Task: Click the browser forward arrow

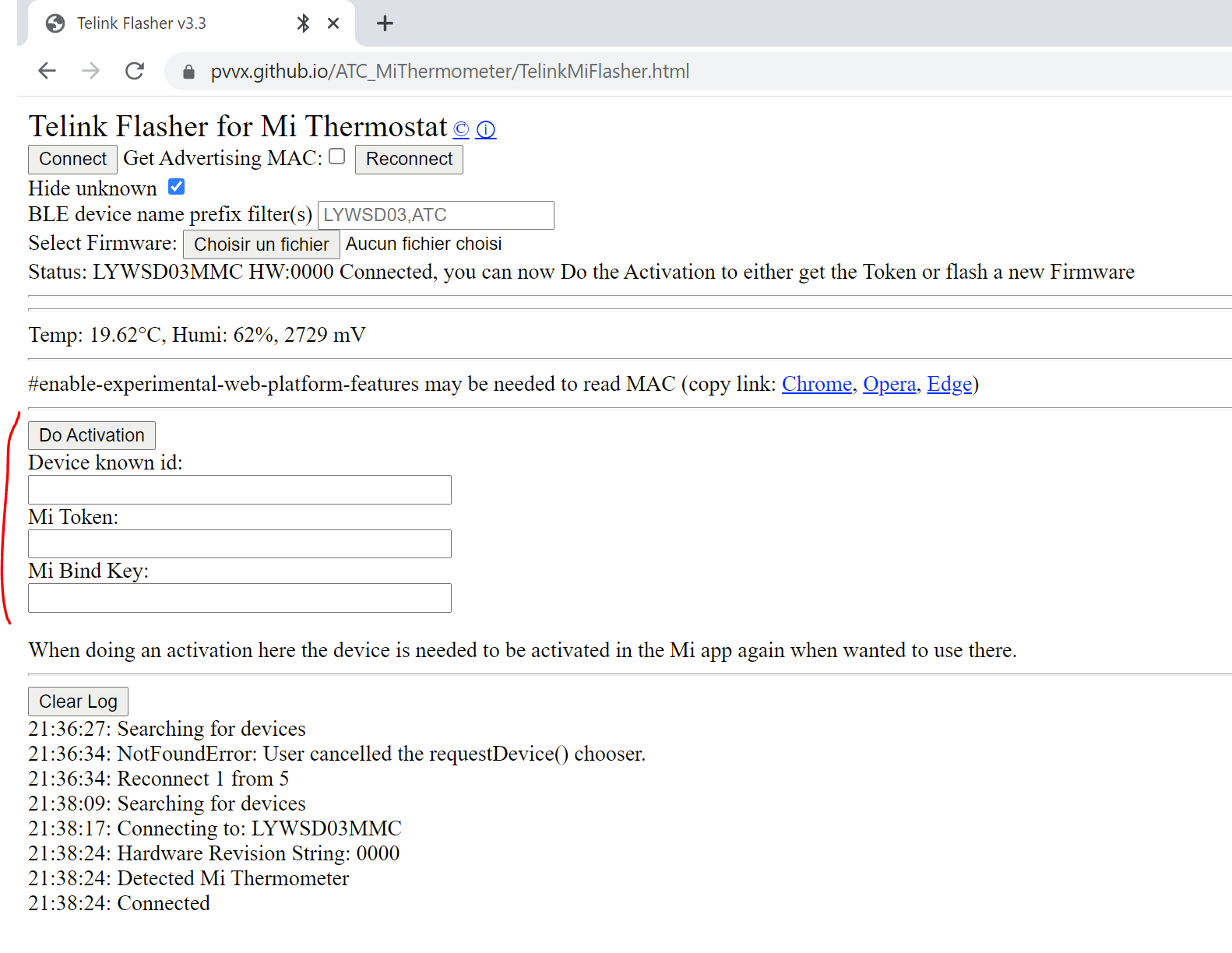Action: pyautogui.click(x=91, y=71)
